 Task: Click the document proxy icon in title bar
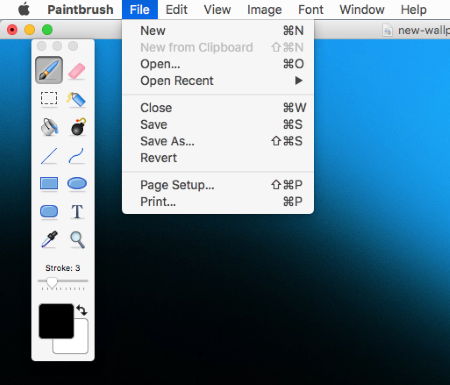coord(387,31)
